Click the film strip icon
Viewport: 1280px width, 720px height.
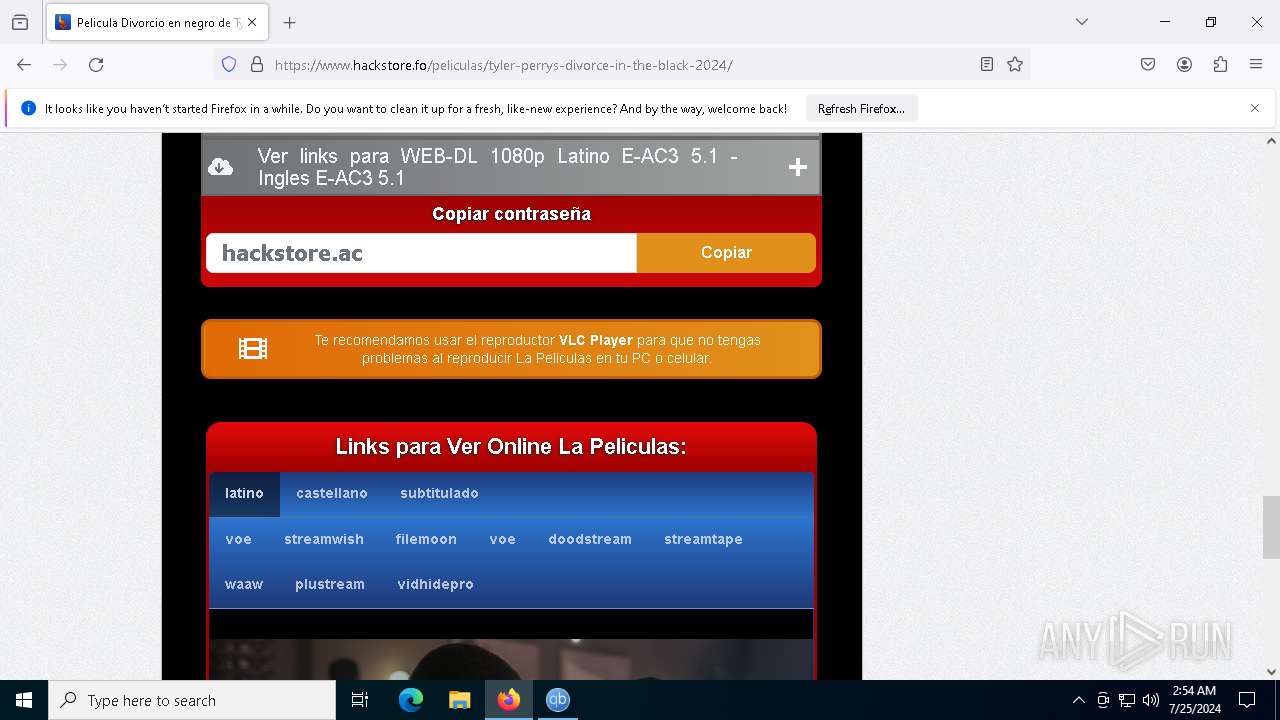pyautogui.click(x=253, y=349)
